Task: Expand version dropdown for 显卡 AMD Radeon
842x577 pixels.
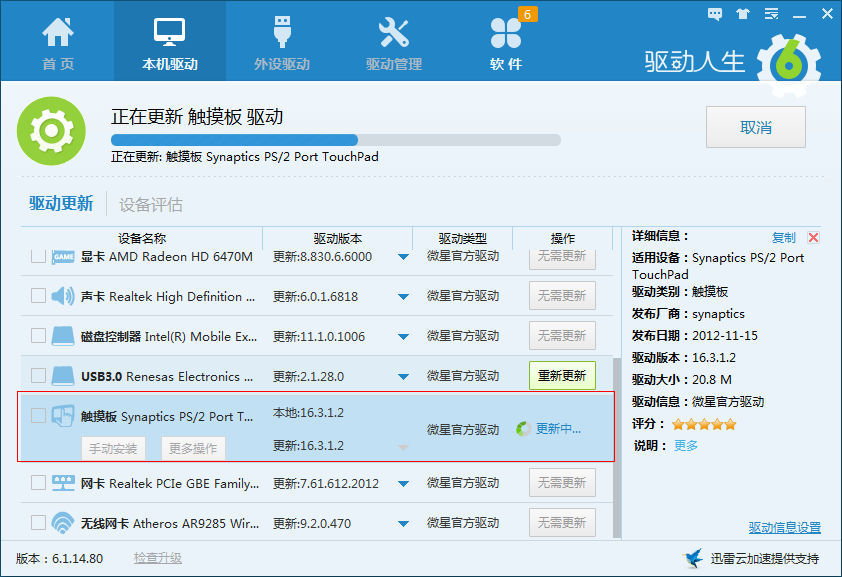Action: pos(403,257)
